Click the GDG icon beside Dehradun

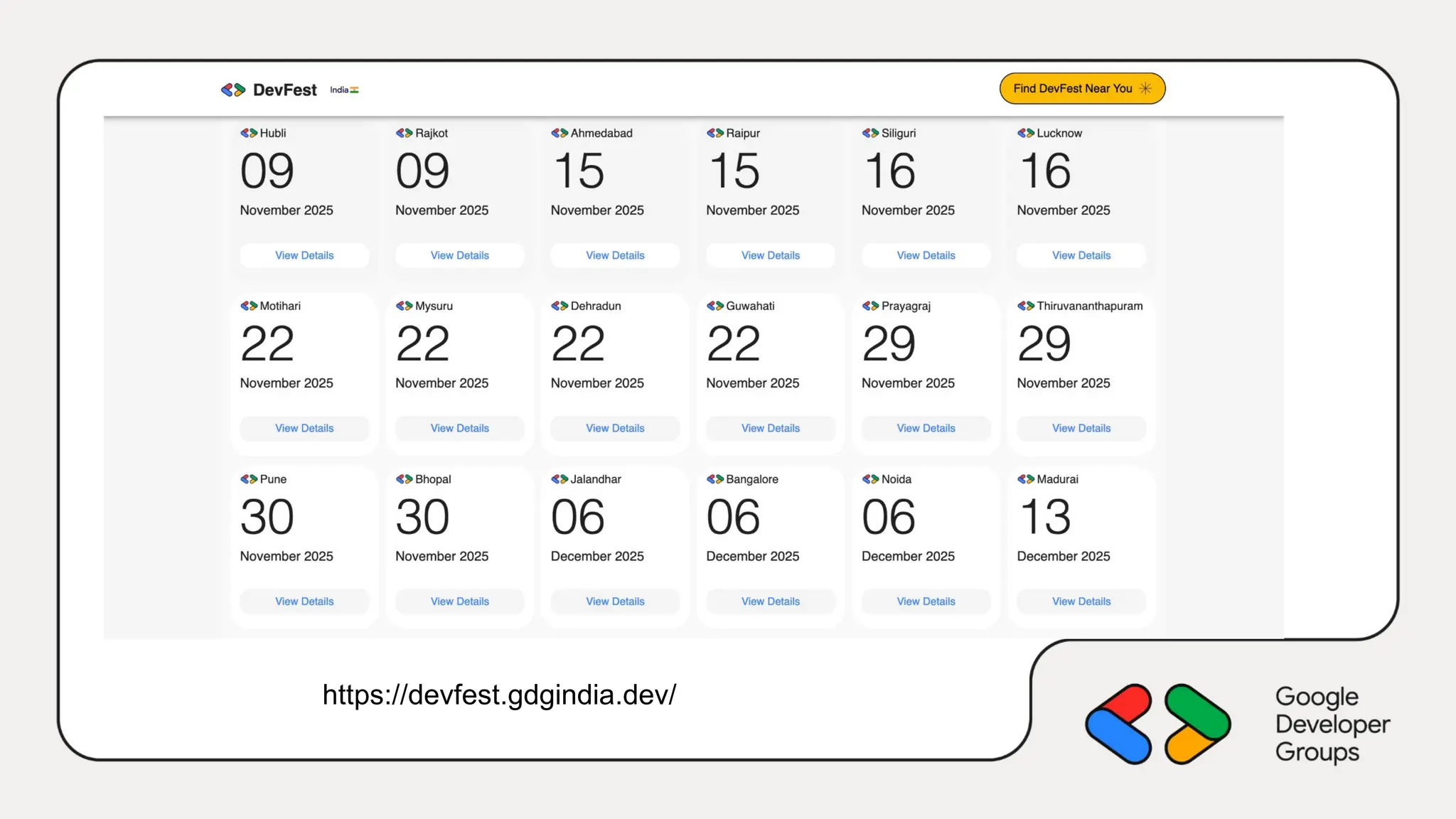click(x=560, y=306)
